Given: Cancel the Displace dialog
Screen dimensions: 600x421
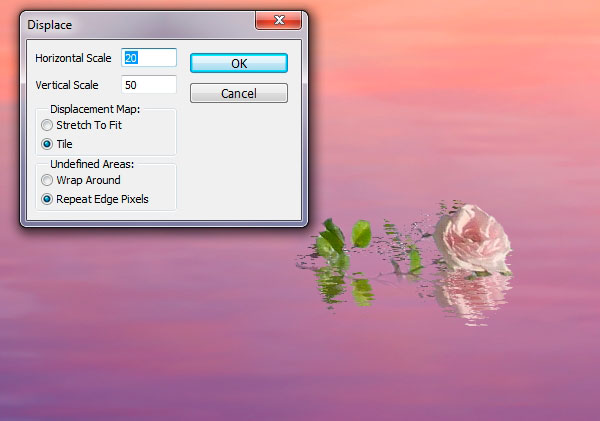Looking at the screenshot, I should pos(239,93).
